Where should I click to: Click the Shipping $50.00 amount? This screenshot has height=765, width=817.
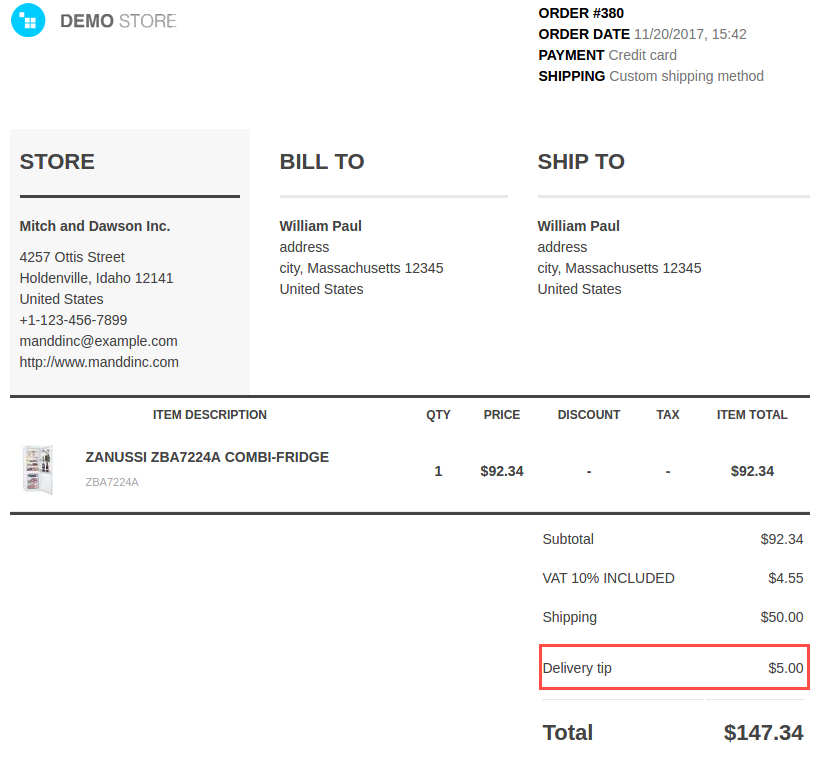782,617
